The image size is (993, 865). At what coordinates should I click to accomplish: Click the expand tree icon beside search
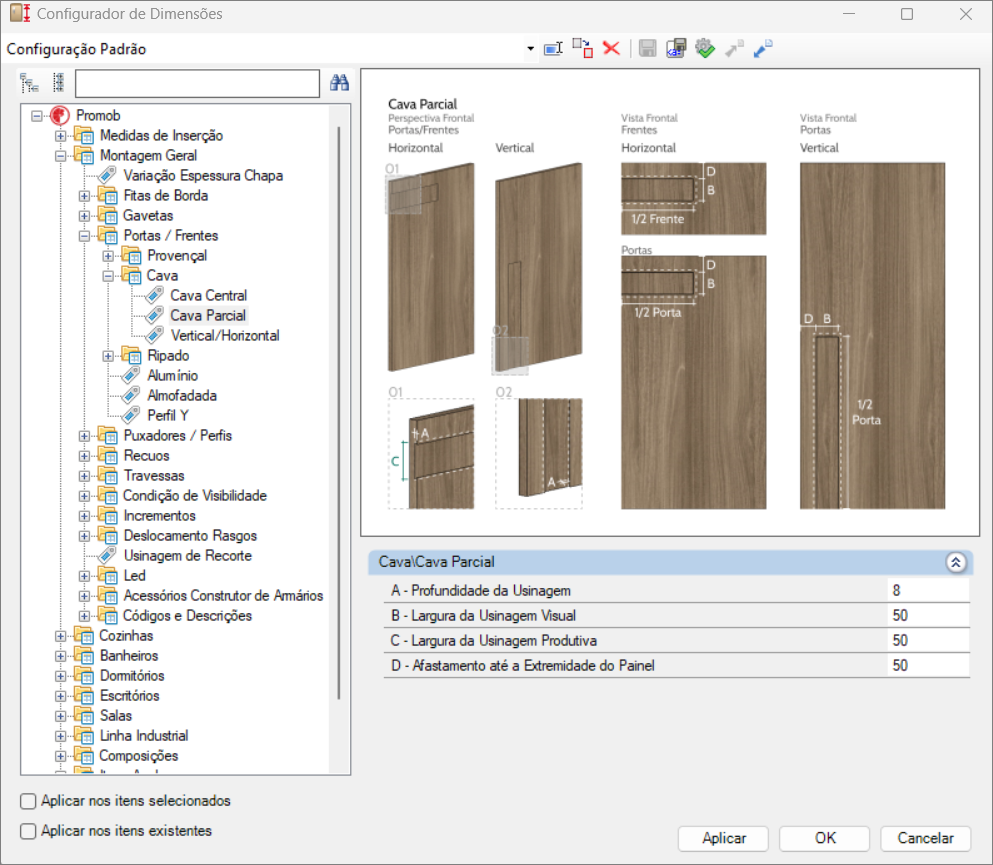click(x=29, y=83)
